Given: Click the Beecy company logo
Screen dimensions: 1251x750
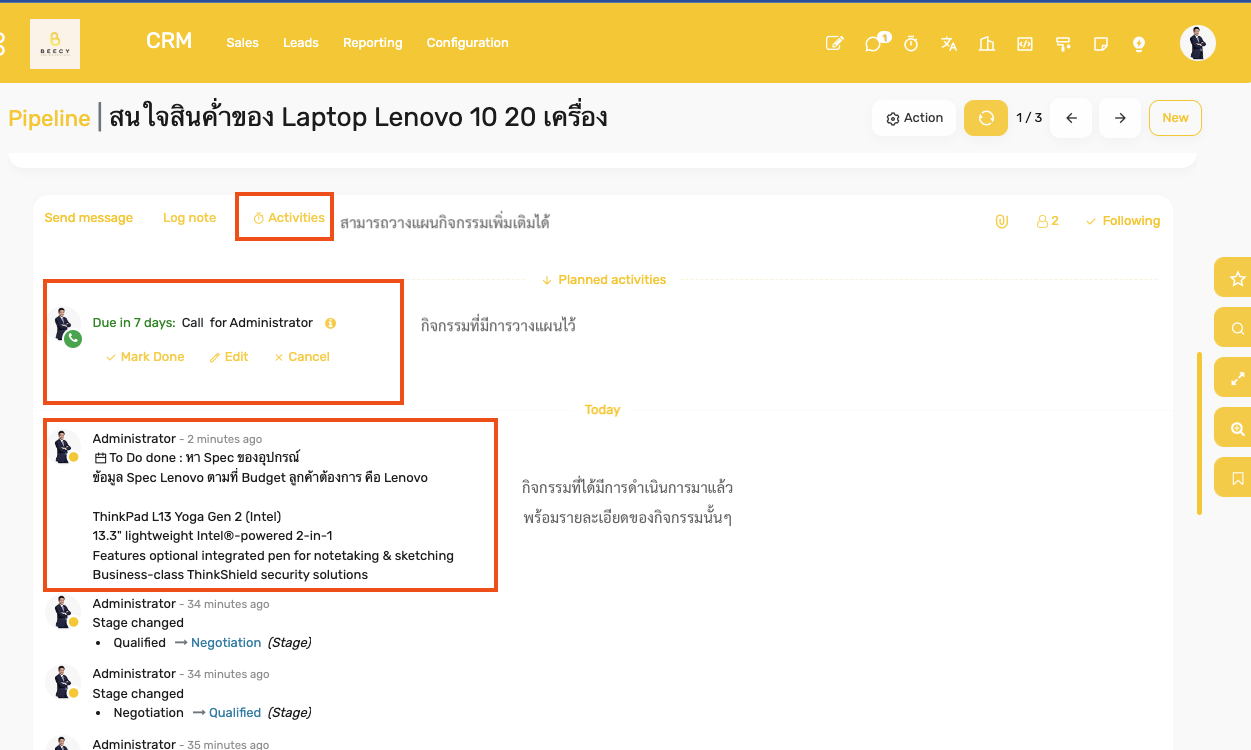Looking at the screenshot, I should pyautogui.click(x=55, y=43).
